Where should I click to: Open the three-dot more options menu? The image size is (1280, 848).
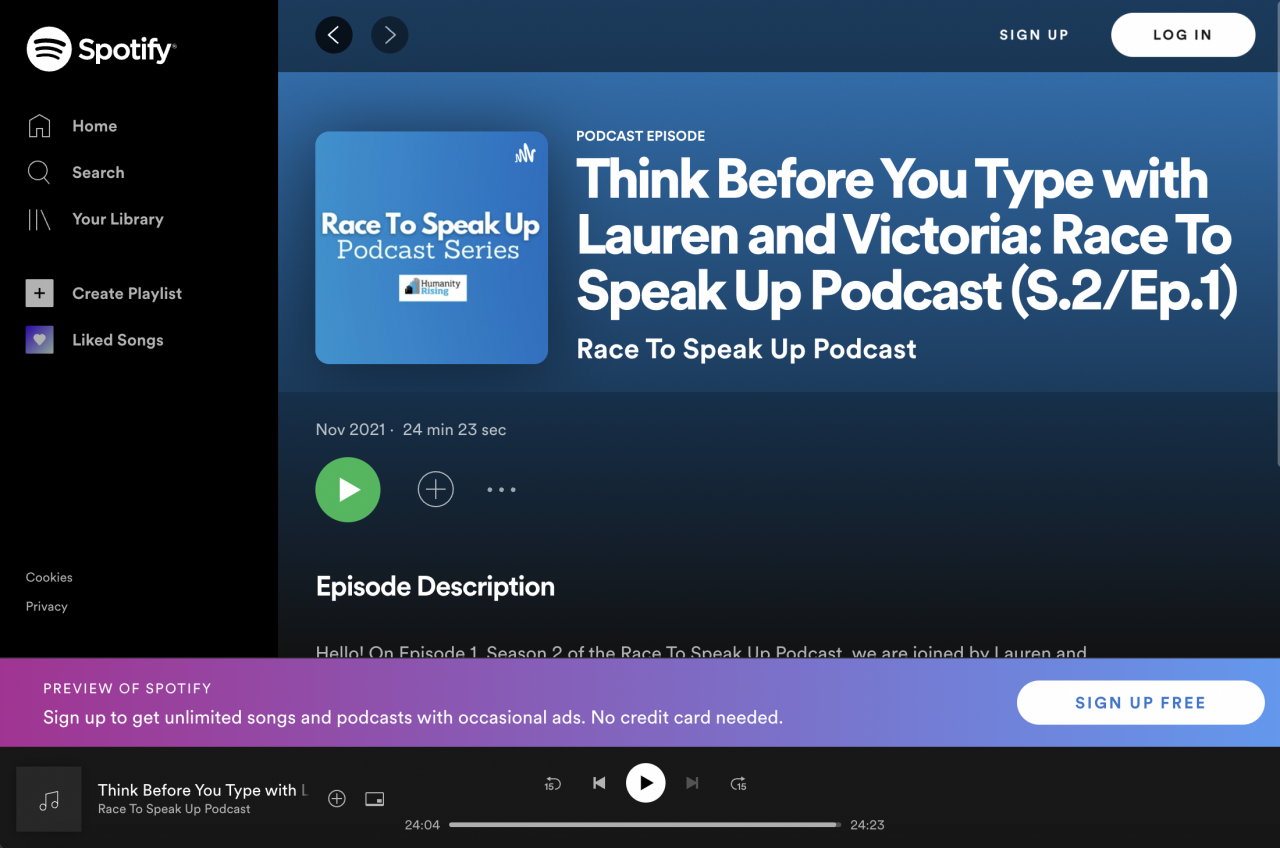(501, 490)
